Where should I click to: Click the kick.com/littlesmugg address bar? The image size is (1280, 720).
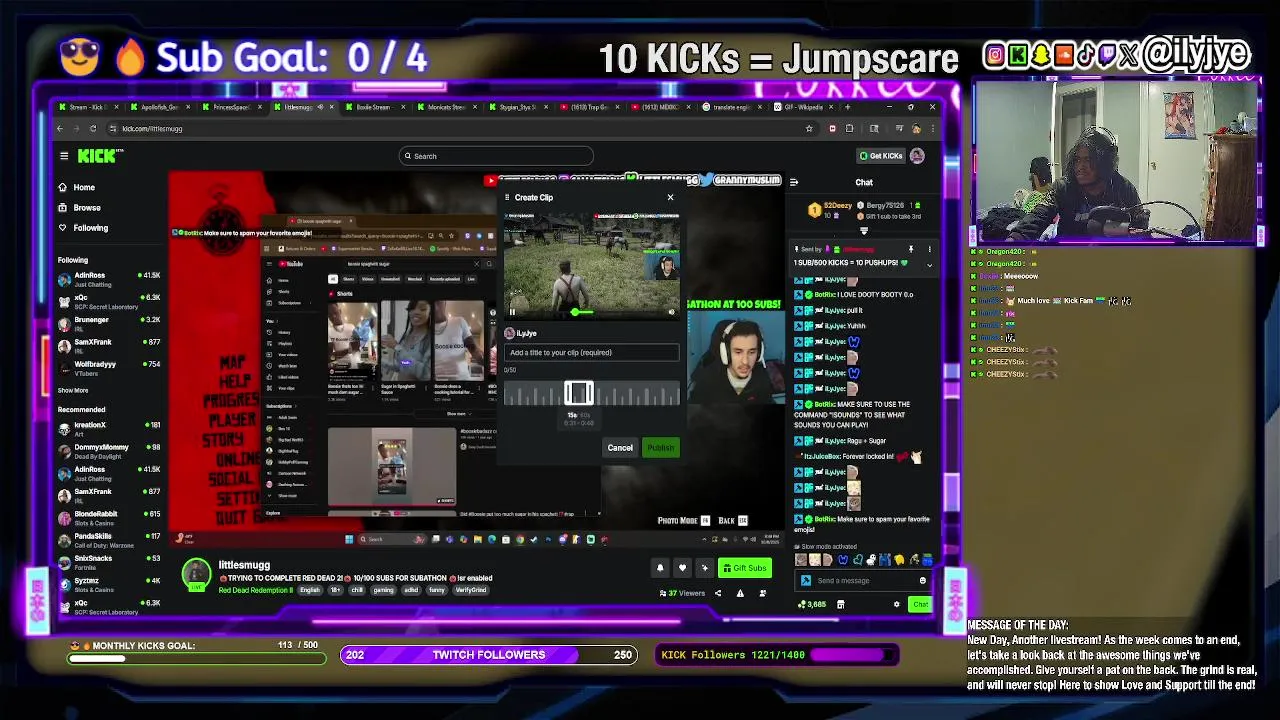[460, 128]
